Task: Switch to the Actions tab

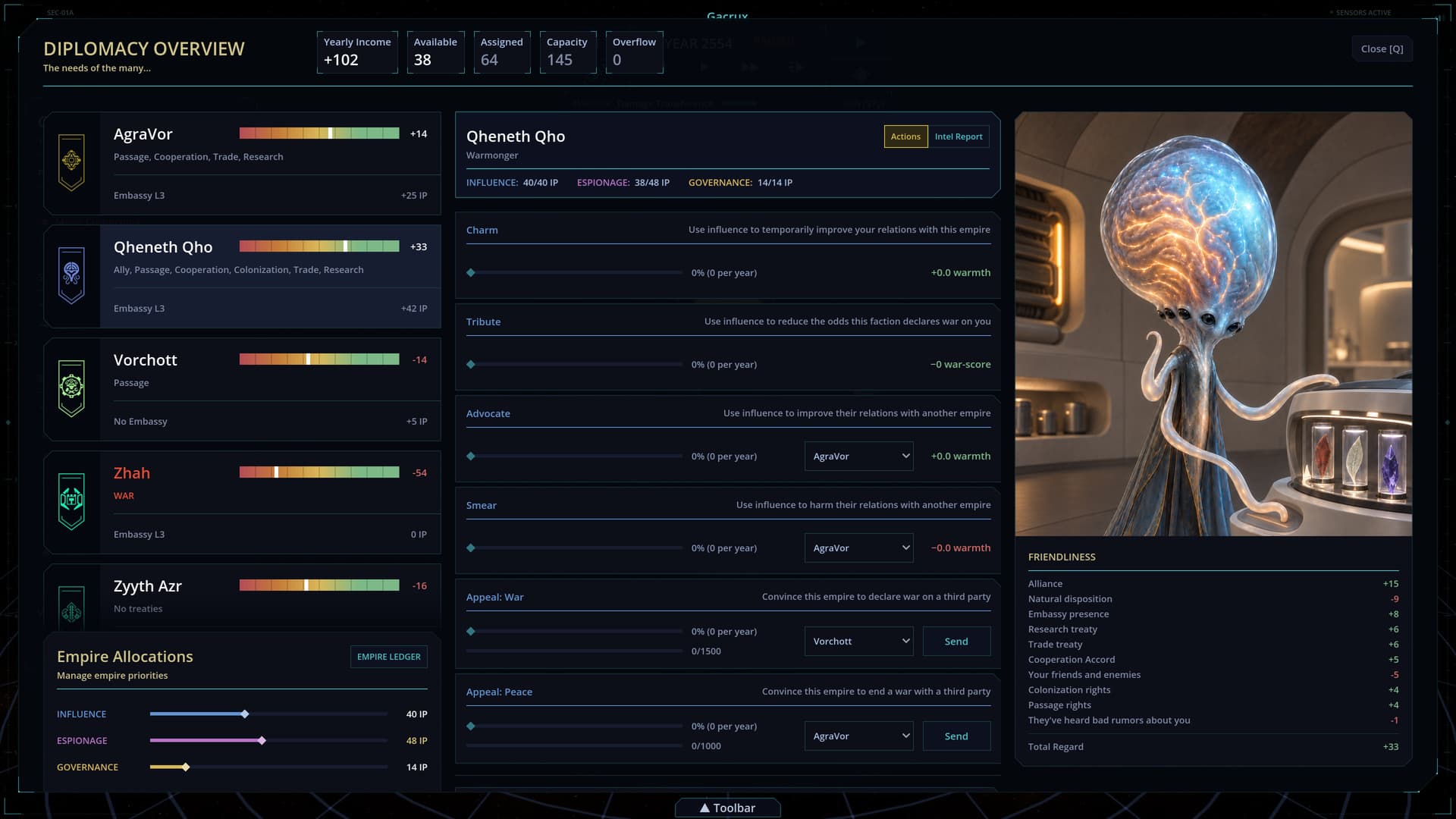Action: [x=905, y=136]
